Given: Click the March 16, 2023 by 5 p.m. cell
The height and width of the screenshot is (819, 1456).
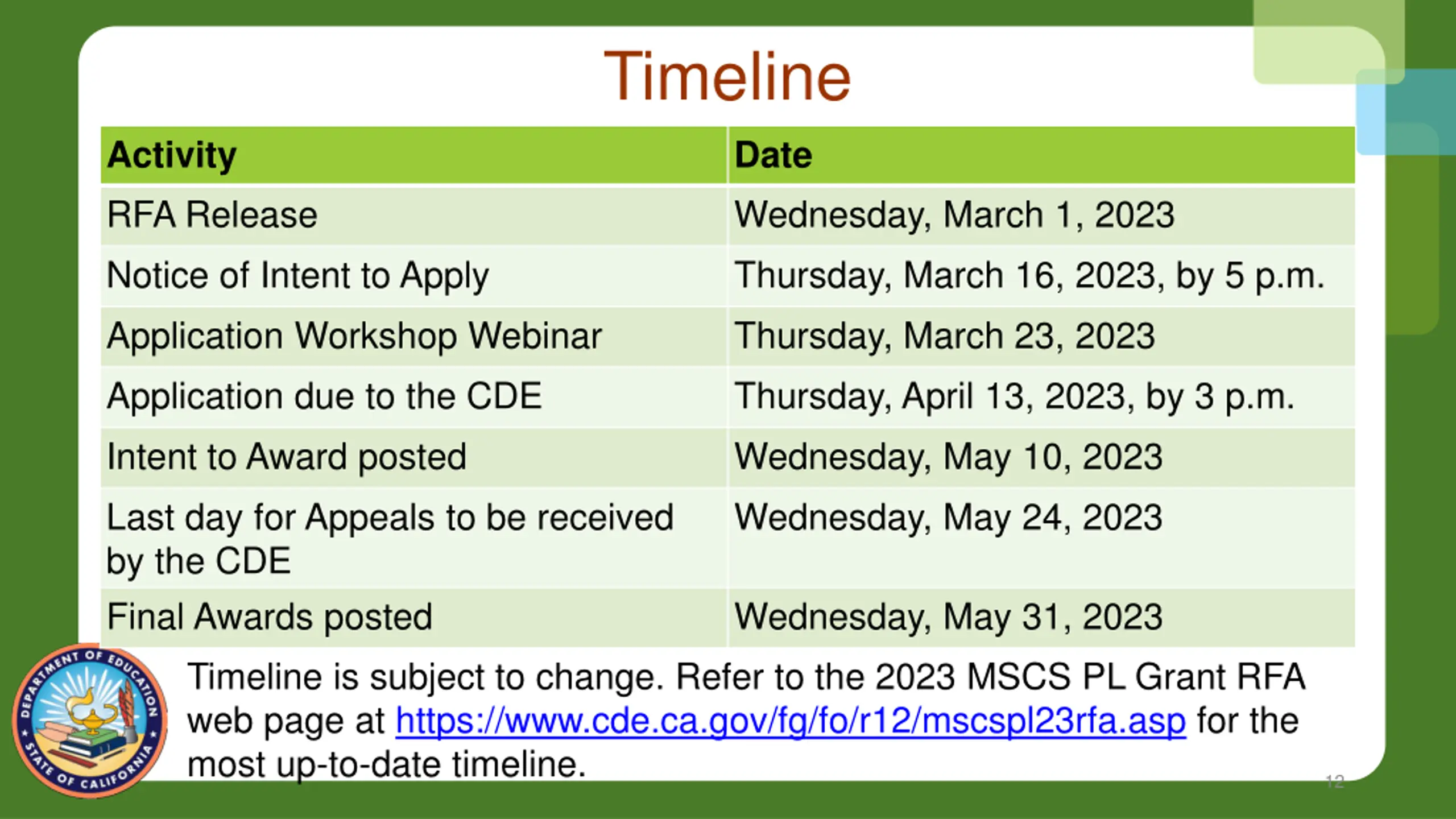Looking at the screenshot, I should pos(1029,276).
